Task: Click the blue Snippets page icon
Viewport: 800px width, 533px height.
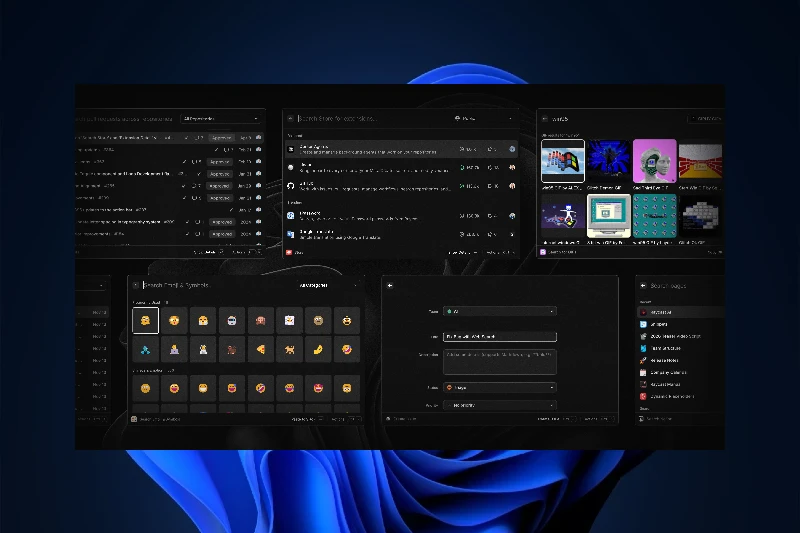Action: point(643,324)
